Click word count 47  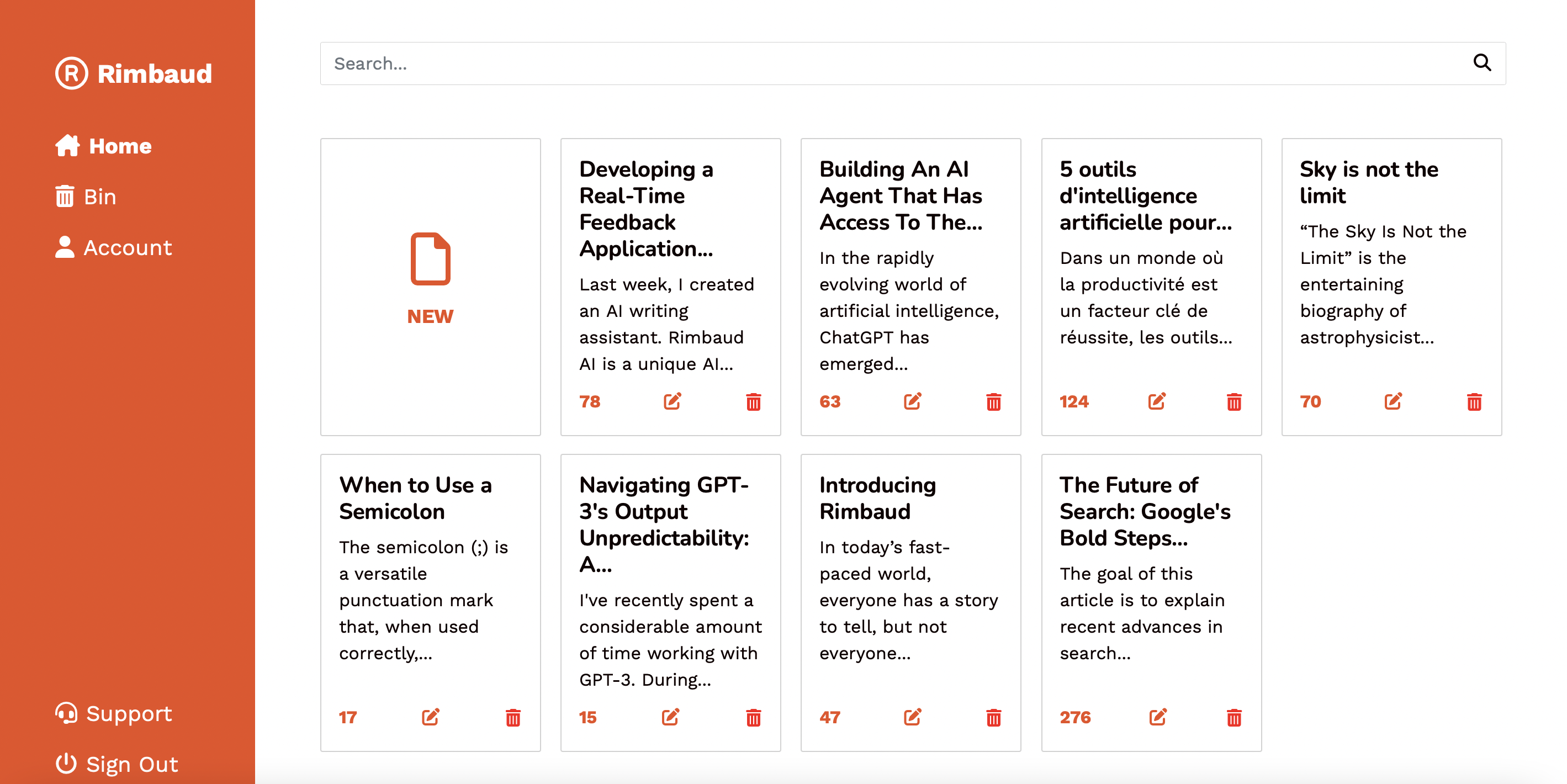pyautogui.click(x=830, y=717)
